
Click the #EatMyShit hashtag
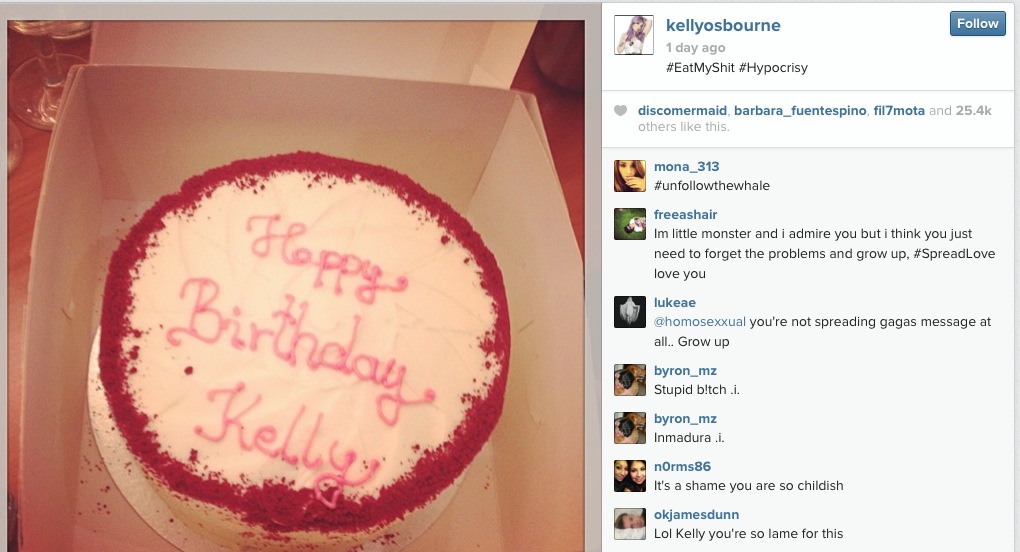coord(700,68)
